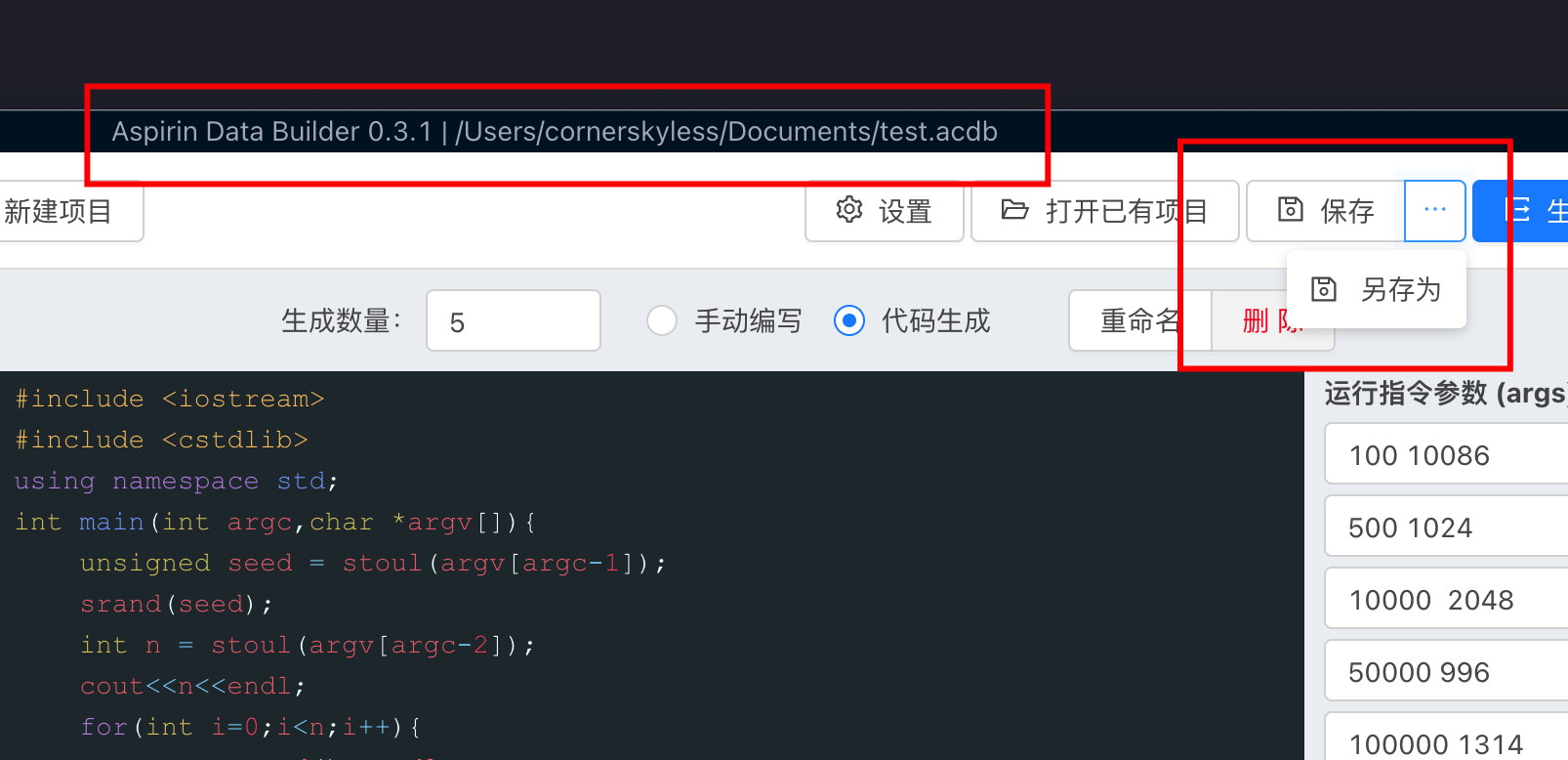Viewport: 1568px width, 760px height.
Task: Click the folder icon in 打开已有项目
Action: pyautogui.click(x=1014, y=210)
